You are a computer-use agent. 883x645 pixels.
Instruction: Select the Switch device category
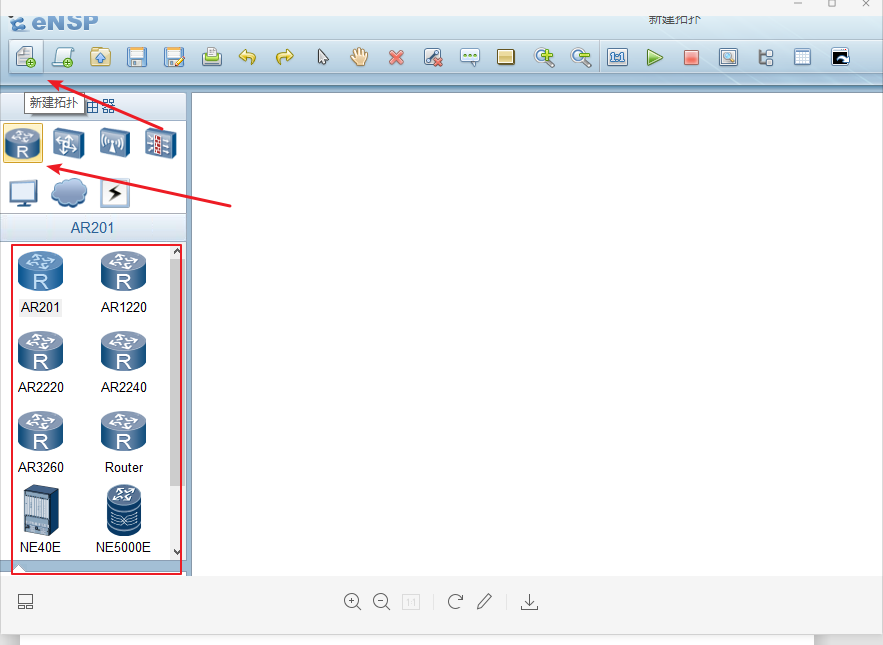[x=69, y=143]
